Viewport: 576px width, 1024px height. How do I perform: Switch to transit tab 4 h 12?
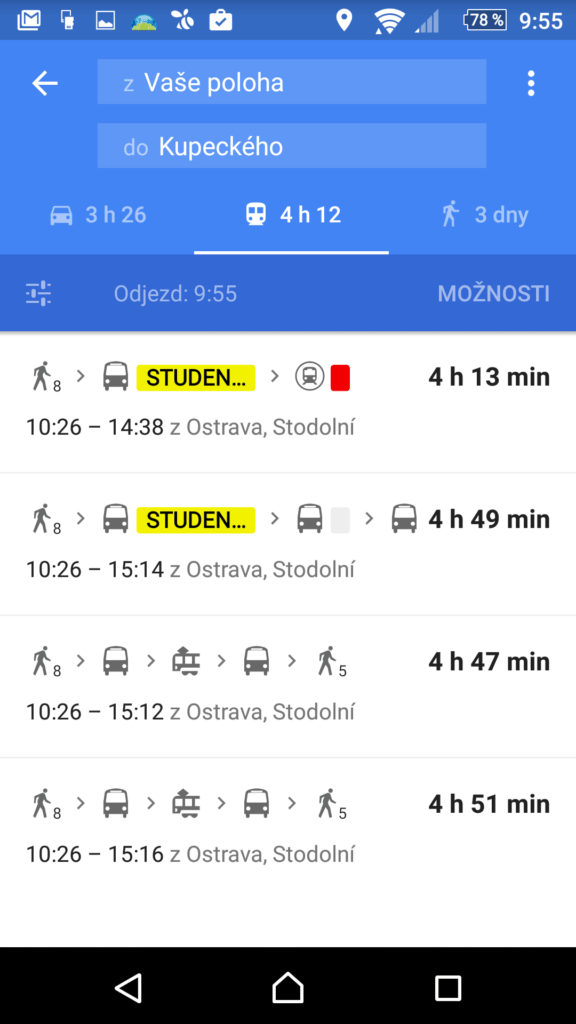[x=292, y=215]
